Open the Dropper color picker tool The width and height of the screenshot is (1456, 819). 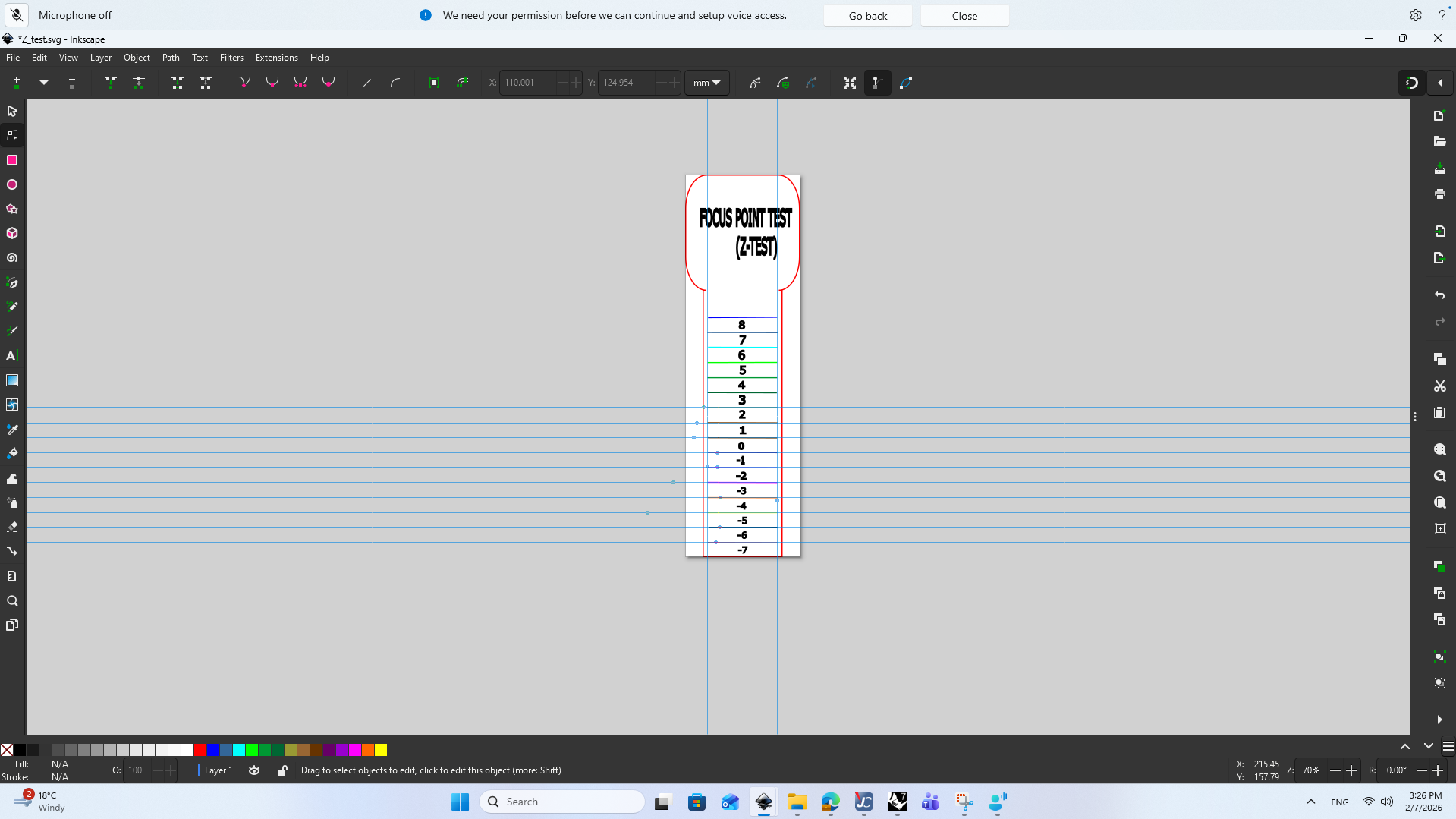pos(12,429)
